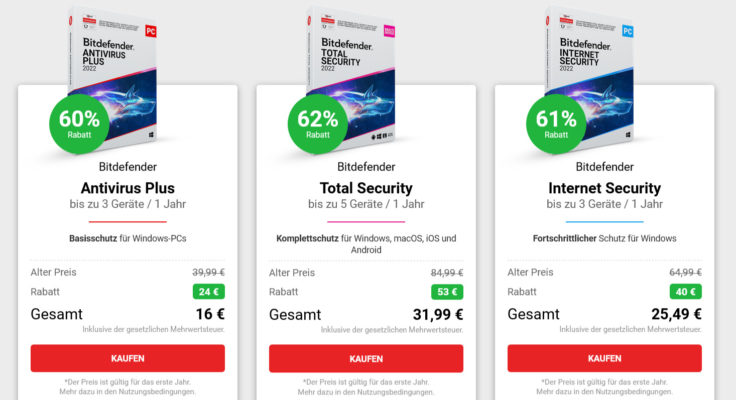Click the Antivirus Plus 2022 product box image

(114, 75)
